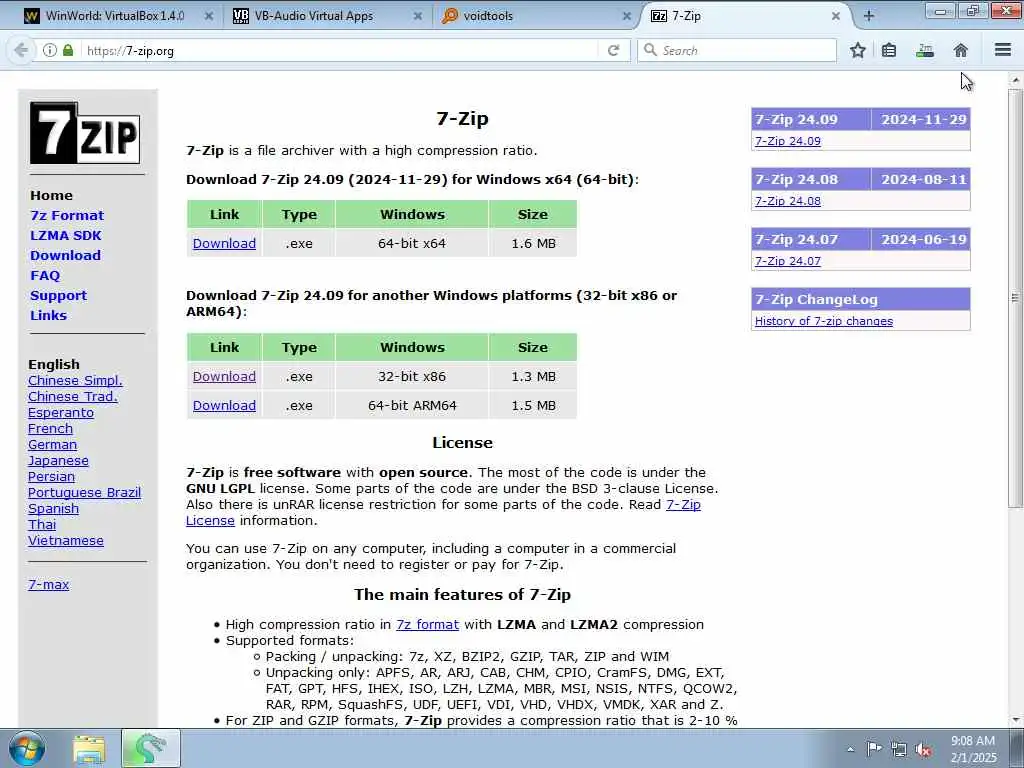The height and width of the screenshot is (768, 1024).
Task: Switch to VB-Audio Virtual Apps tab
Action: [313, 16]
